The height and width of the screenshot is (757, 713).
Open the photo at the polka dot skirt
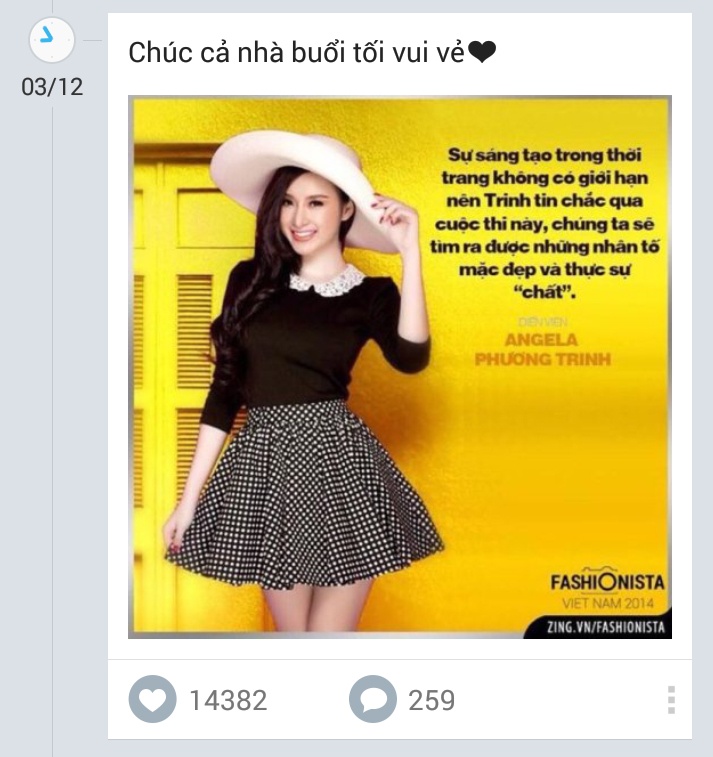304,497
